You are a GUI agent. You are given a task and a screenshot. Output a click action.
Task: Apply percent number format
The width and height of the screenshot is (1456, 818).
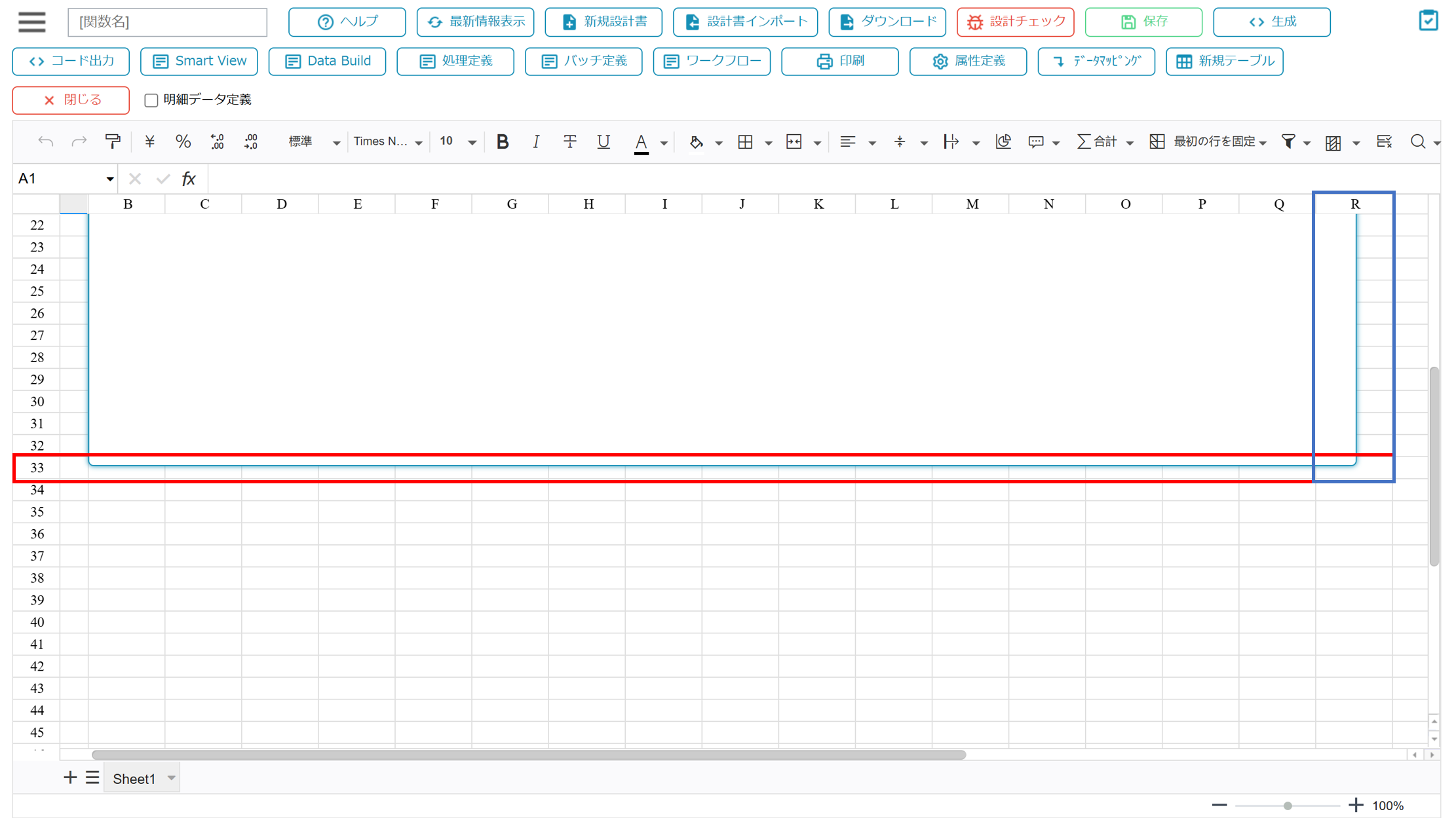coord(183,141)
